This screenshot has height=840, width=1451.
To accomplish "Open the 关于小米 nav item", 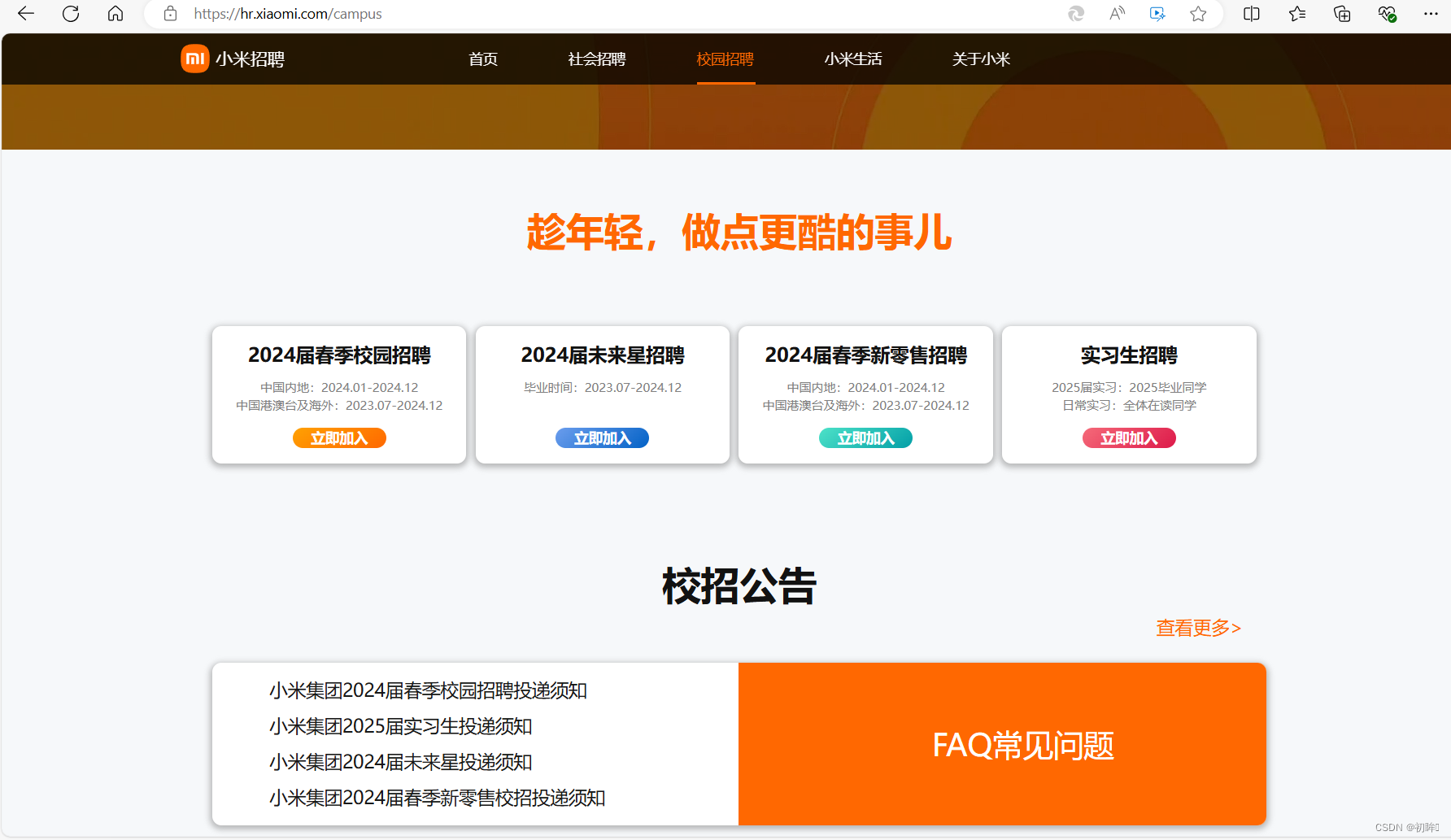I will click(x=982, y=59).
